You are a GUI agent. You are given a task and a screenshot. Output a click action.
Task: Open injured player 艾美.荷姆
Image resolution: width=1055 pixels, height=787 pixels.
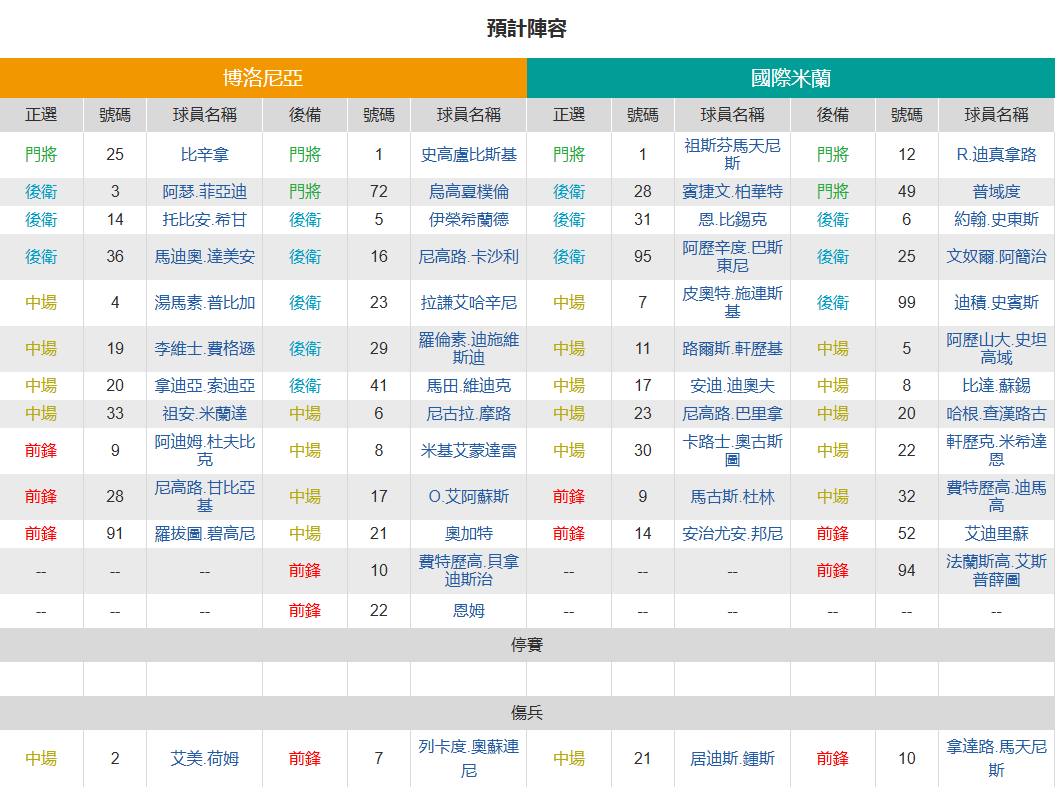coord(205,759)
